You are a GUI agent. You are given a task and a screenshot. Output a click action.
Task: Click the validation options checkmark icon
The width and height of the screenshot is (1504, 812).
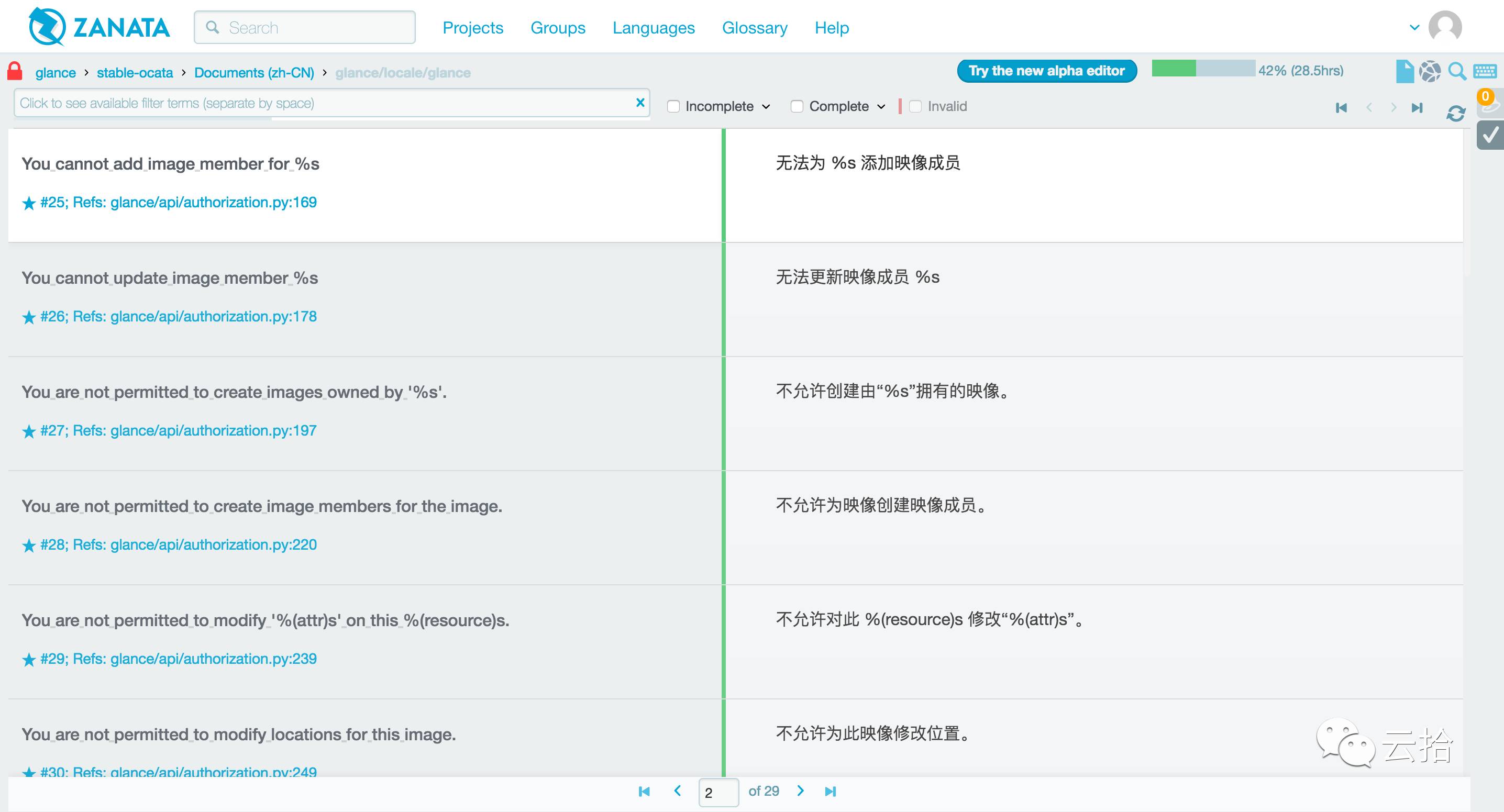point(1489,136)
